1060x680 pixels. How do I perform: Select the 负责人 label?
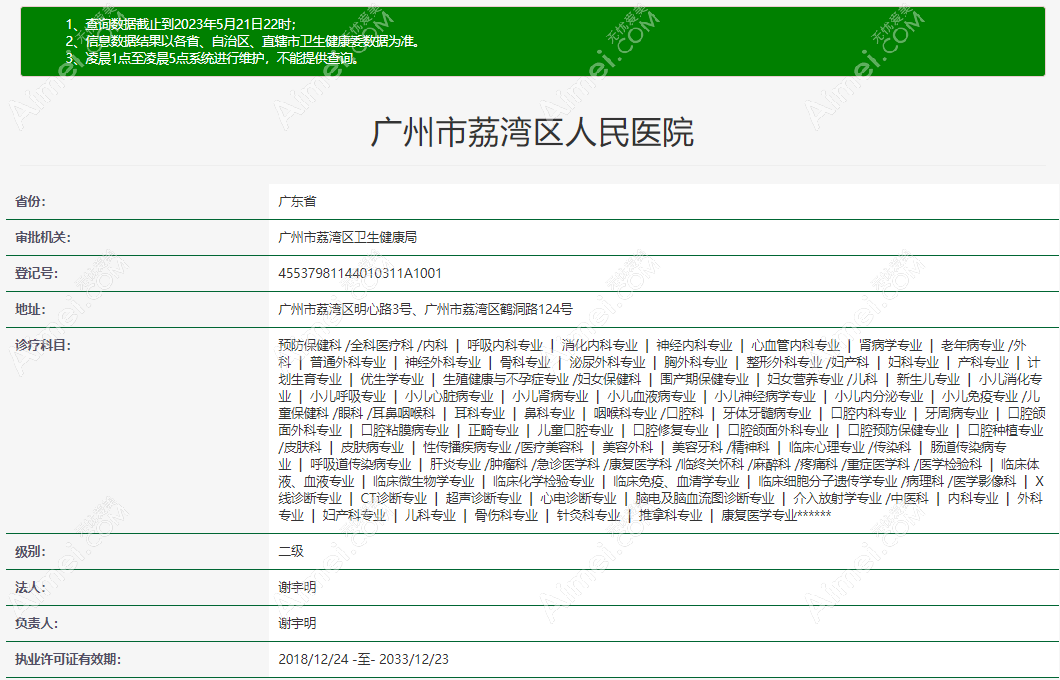(37, 623)
